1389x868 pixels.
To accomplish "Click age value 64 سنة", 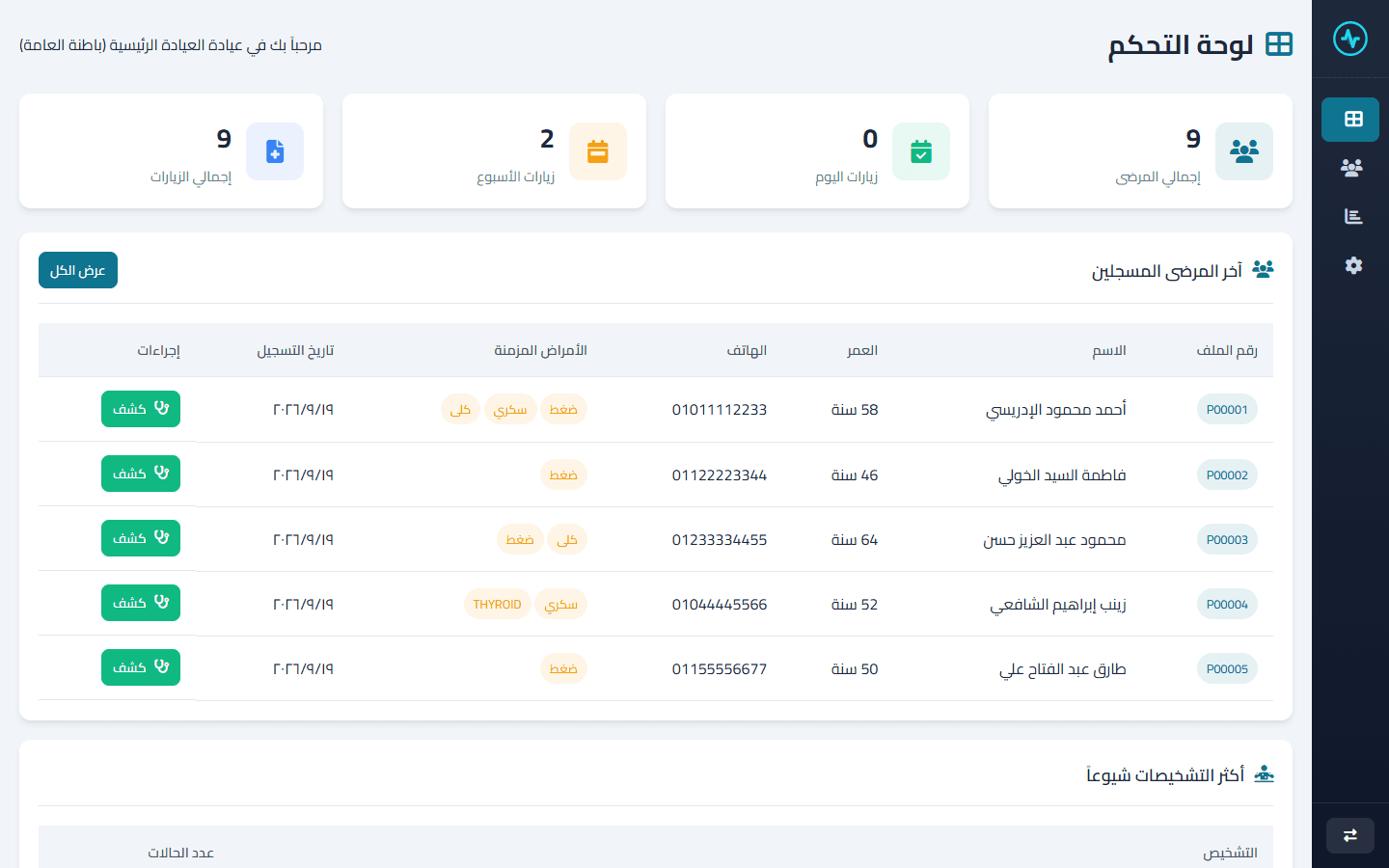I will [x=855, y=540].
